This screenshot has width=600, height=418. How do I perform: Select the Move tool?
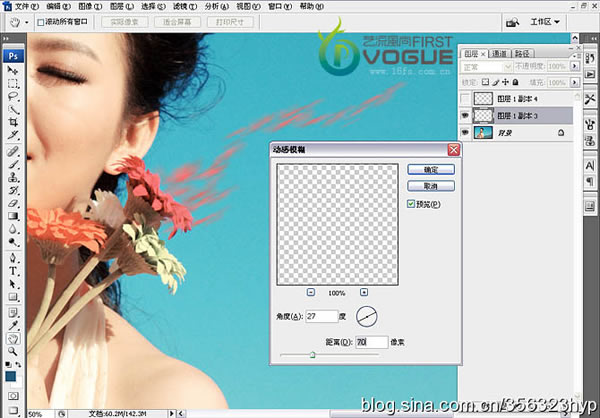13,70
